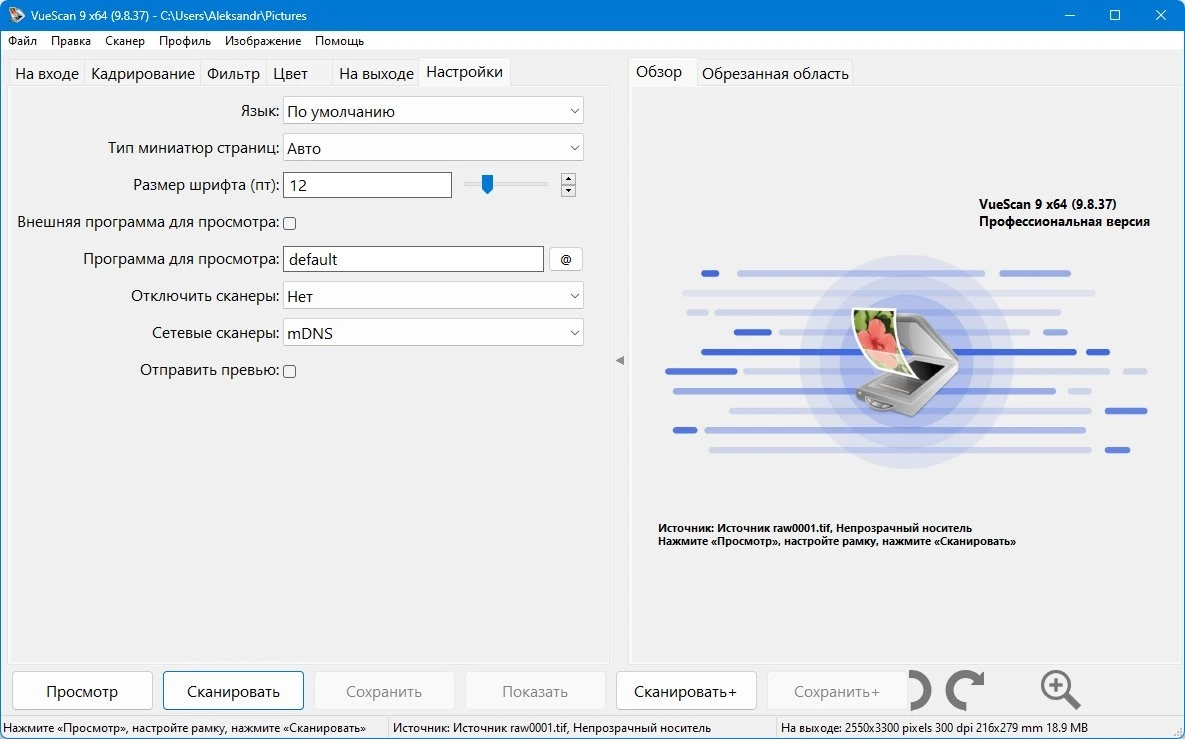Decrease font size with the down stepper arrow
Viewport: 1185px width, 739px height.
[568, 190]
